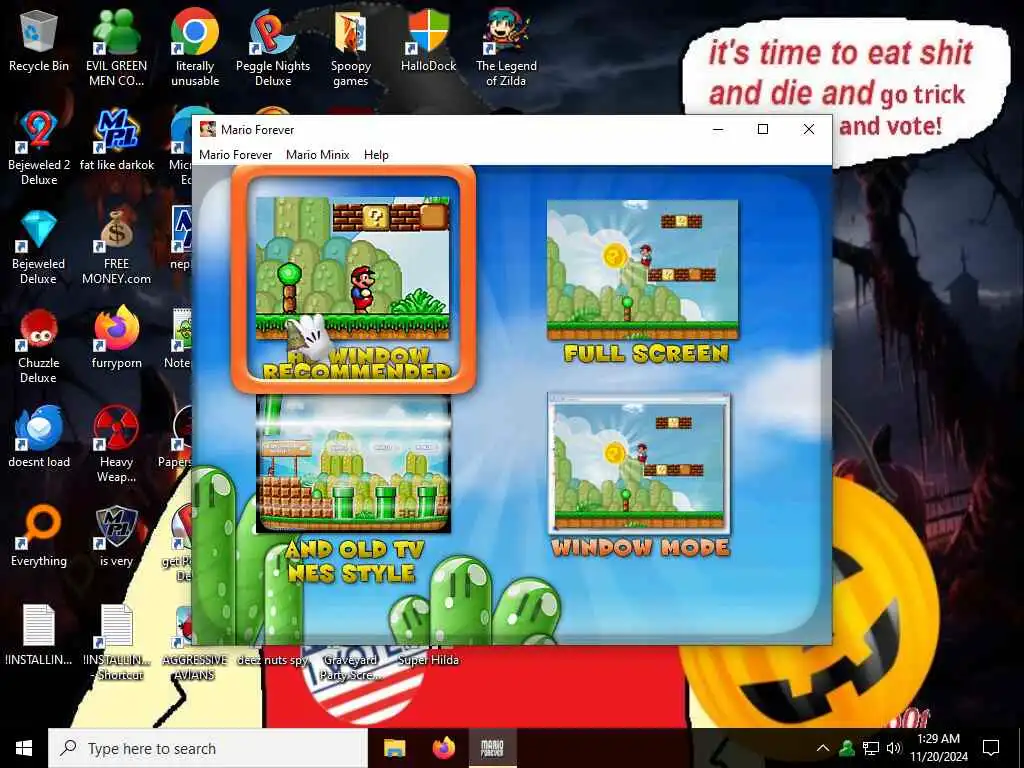Click the green user tray icon
Viewport: 1024px width, 768px height.
(847, 748)
